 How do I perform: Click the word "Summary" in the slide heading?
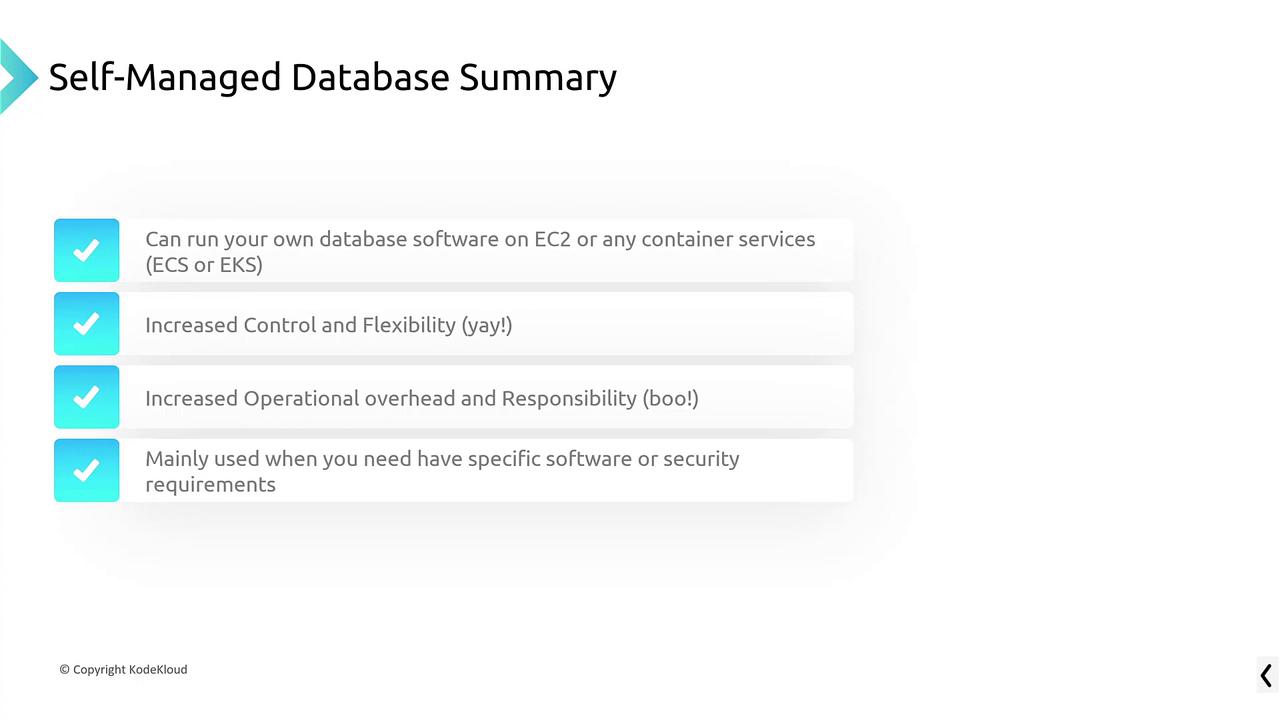tap(538, 77)
